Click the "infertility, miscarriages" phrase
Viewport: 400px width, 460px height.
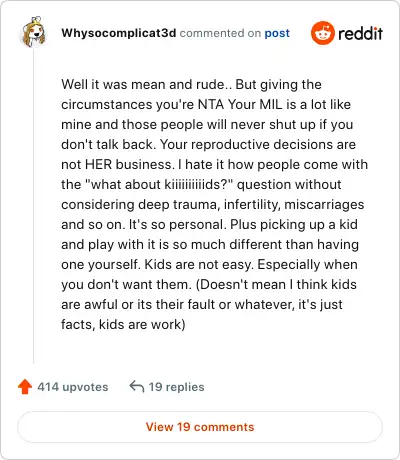point(294,204)
